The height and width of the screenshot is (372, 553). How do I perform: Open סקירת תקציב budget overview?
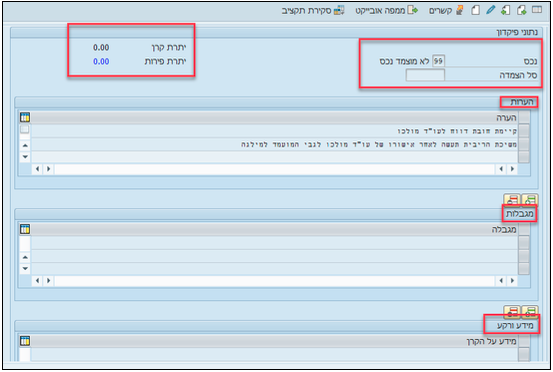point(313,11)
